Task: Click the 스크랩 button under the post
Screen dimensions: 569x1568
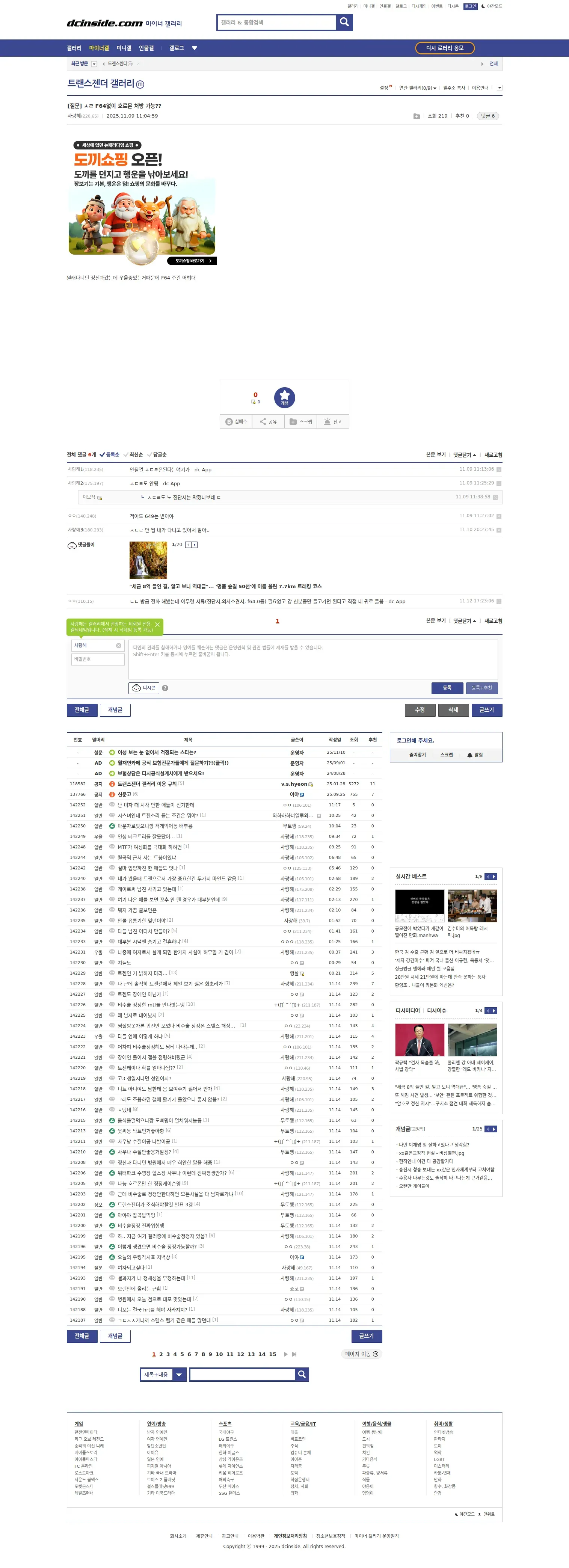Action: pos(300,421)
